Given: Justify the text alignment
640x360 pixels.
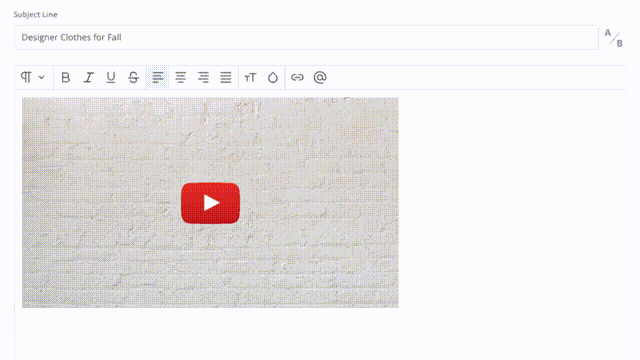Looking at the screenshot, I should pyautogui.click(x=226, y=77).
